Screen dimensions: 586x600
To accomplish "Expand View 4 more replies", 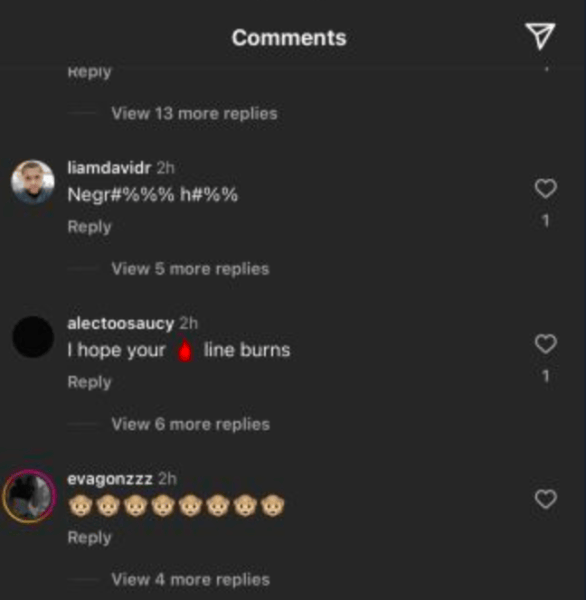I will [191, 580].
